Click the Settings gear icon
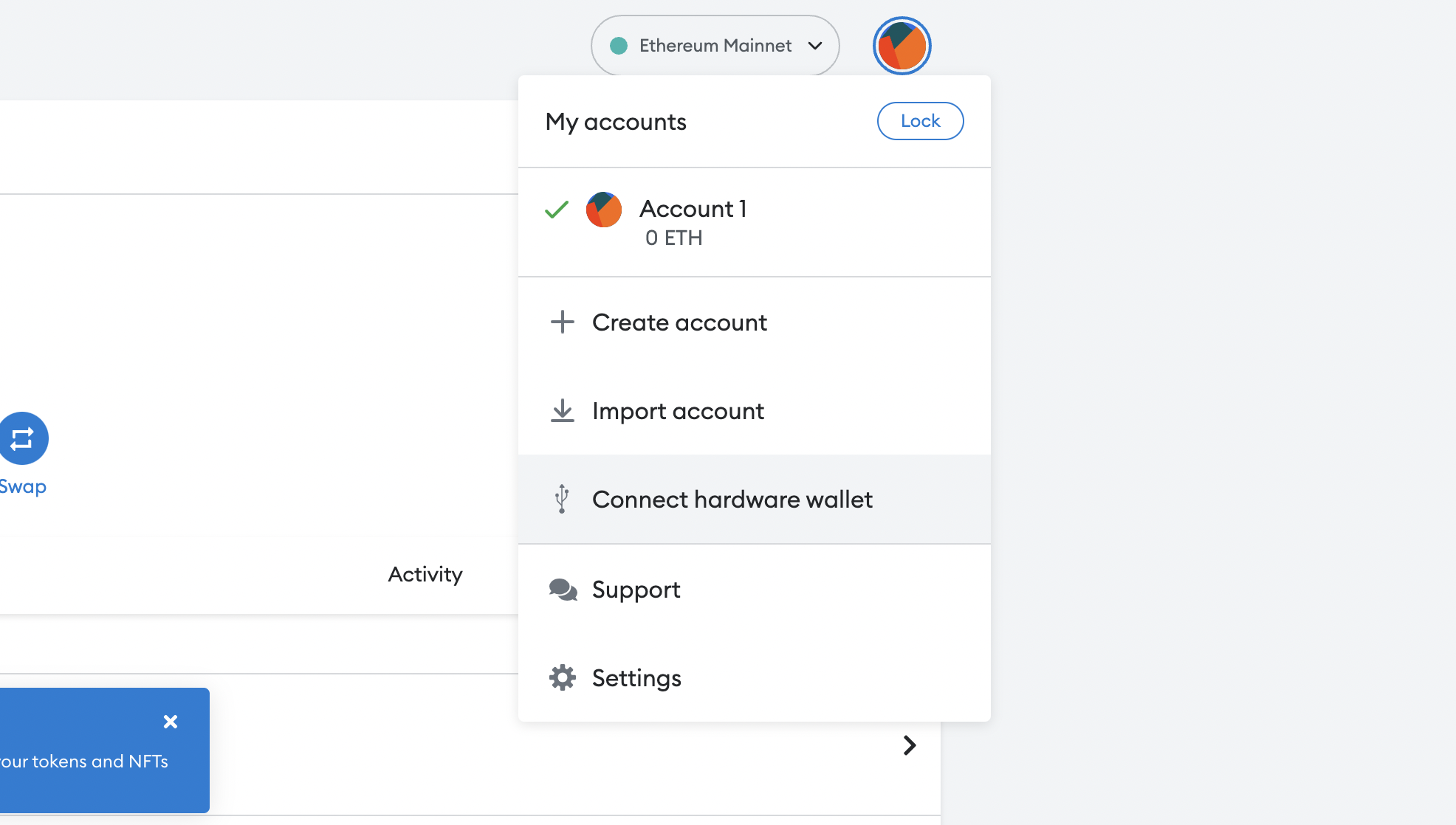1456x825 pixels. pos(562,677)
